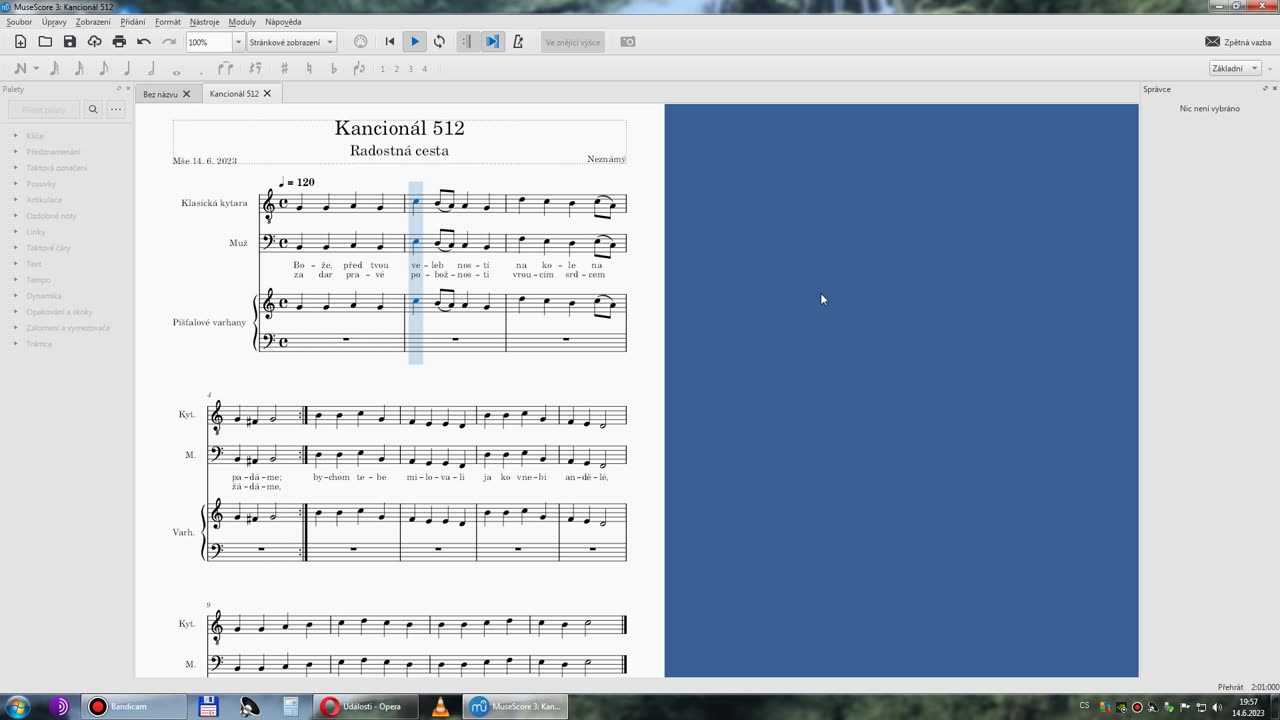
Task: Open 'Zpětná vazba' feedback link
Action: [x=1239, y=42]
